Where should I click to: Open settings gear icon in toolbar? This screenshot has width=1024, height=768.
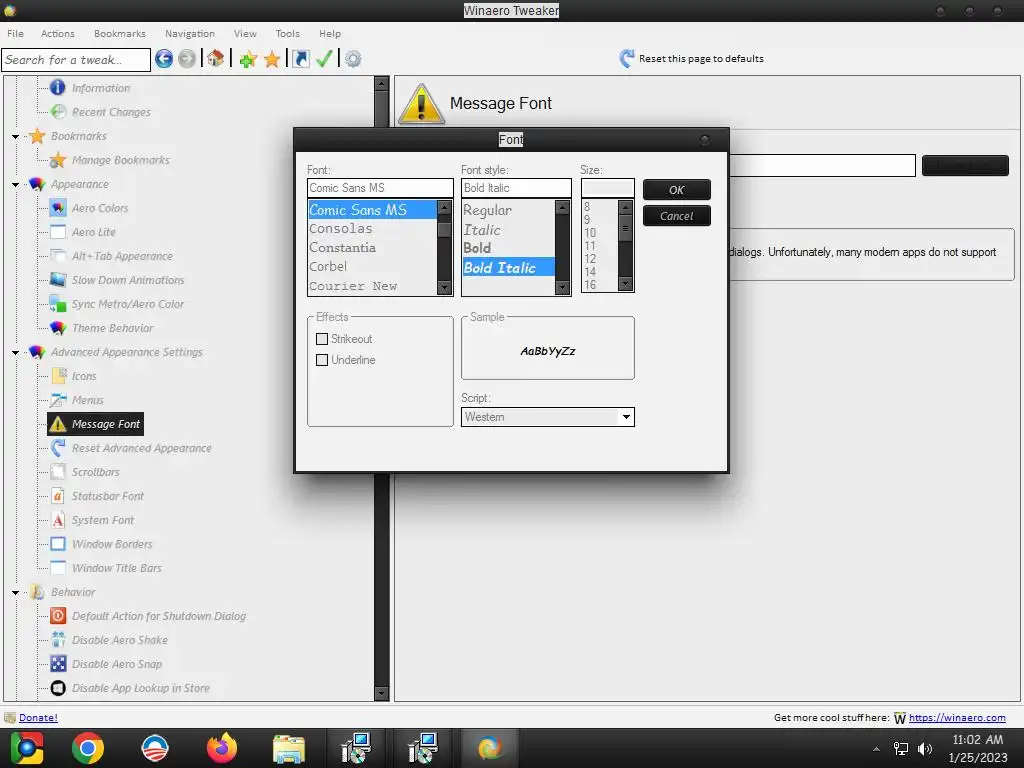pos(353,59)
